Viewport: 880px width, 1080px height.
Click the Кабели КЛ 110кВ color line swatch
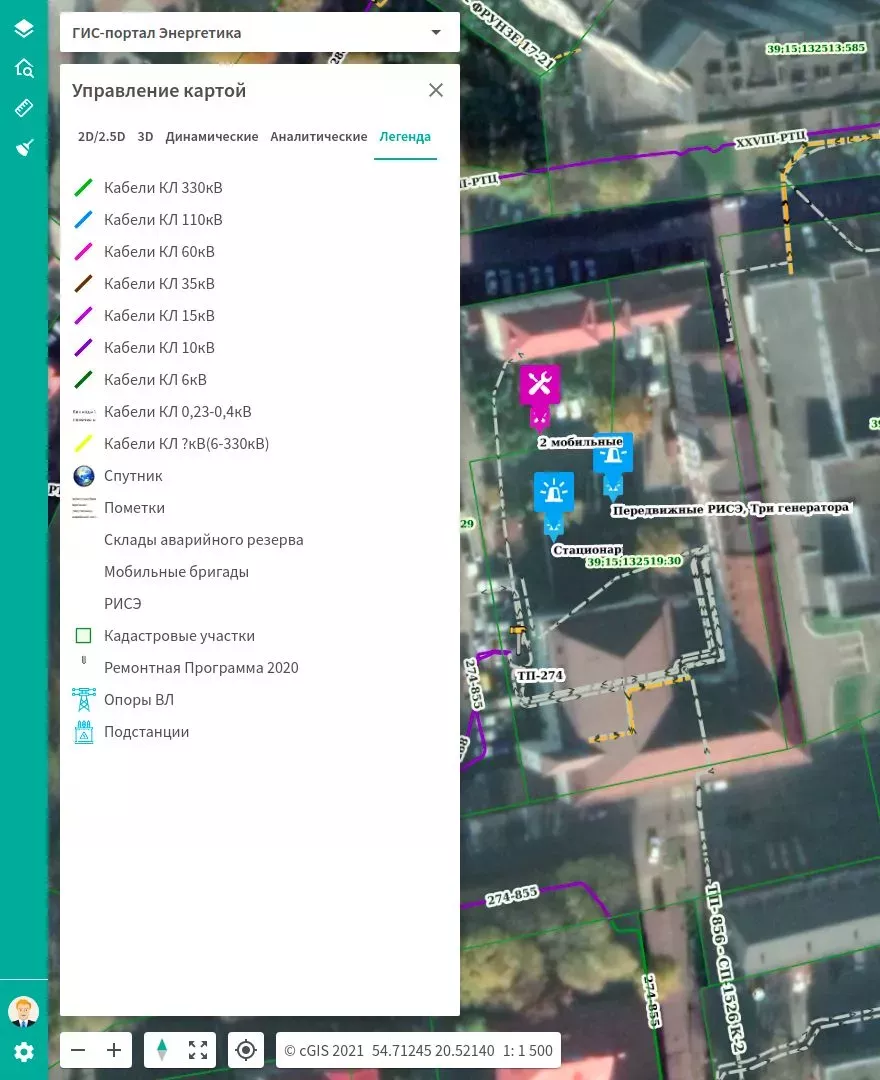point(84,219)
